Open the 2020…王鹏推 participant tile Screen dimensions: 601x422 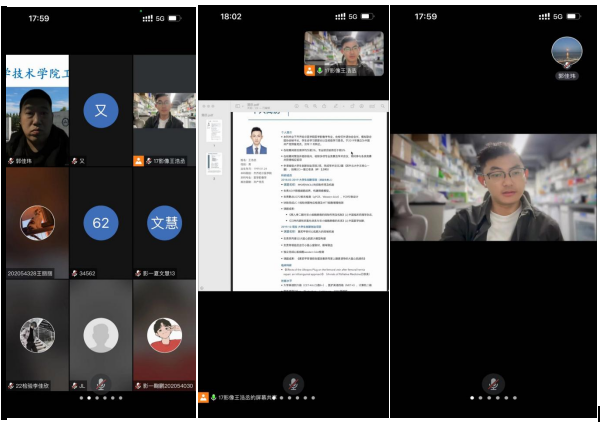37,222
